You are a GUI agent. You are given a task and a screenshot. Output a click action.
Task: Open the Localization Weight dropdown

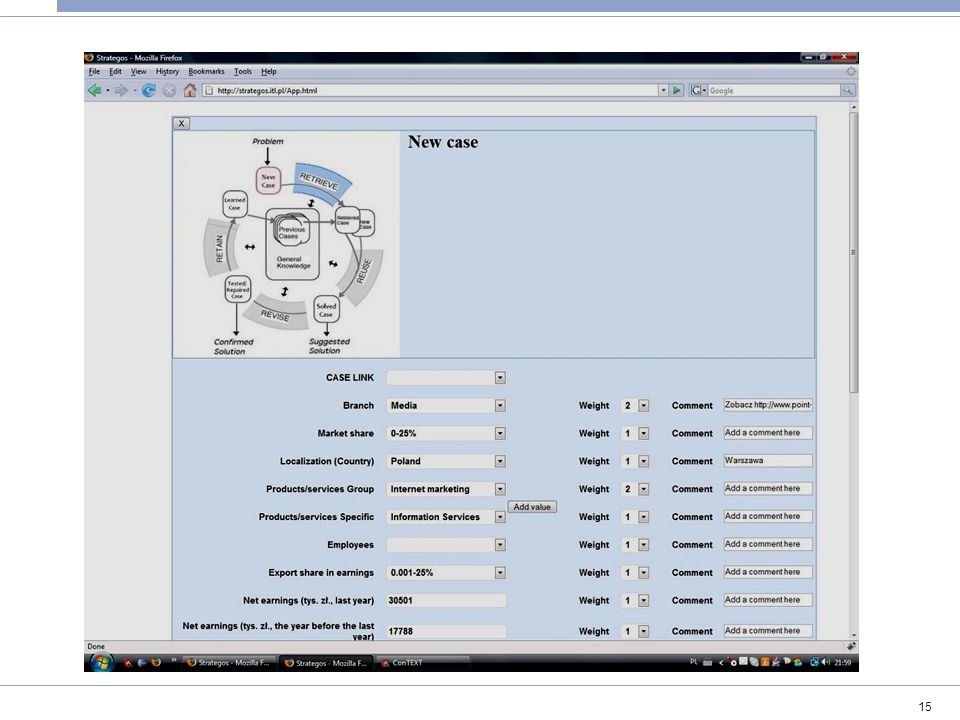click(643, 461)
